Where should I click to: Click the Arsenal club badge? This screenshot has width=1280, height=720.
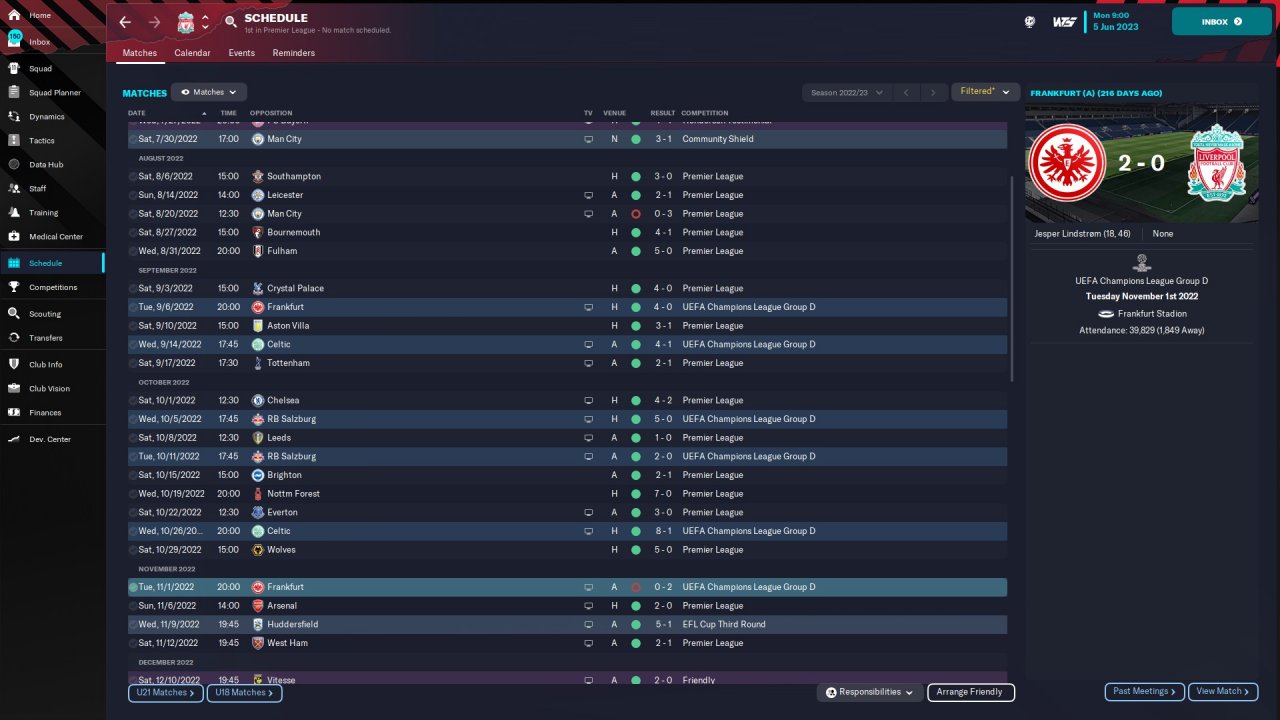click(258, 606)
